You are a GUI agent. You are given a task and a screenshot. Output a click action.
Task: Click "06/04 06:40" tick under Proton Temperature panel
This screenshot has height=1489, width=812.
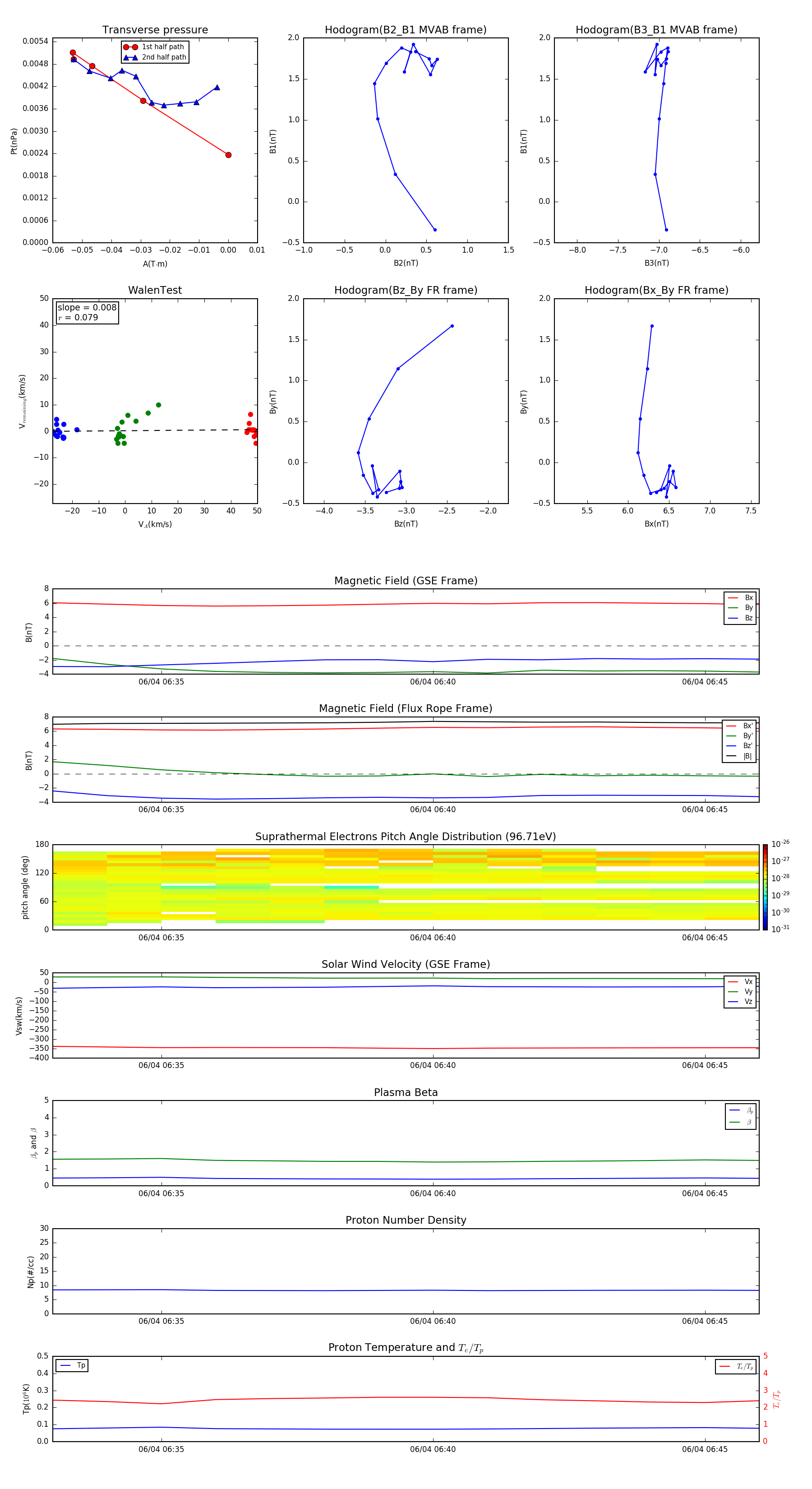433,1449
